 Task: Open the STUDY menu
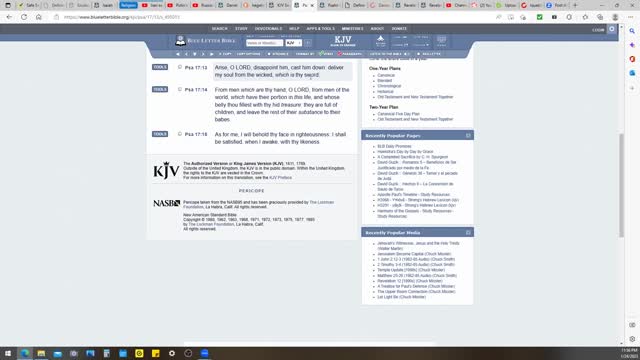(x=241, y=29)
